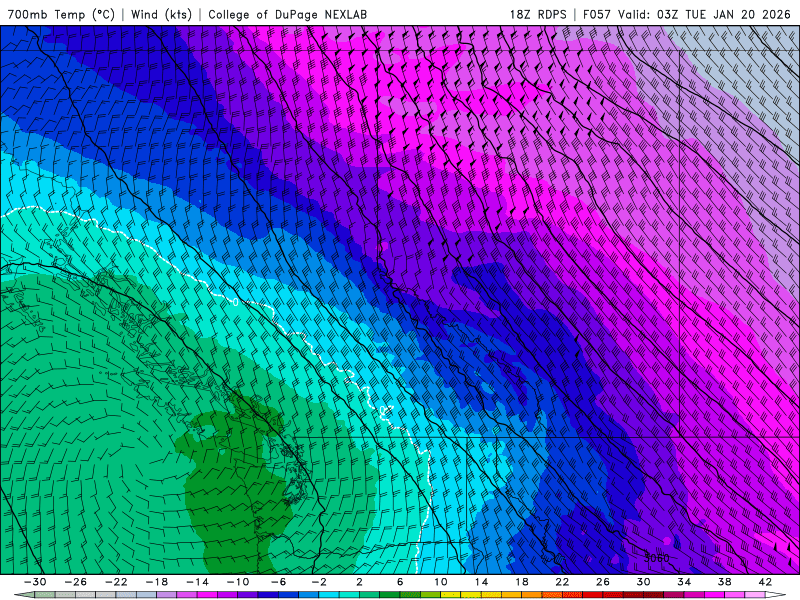
Task: Click the "-26" legend value
Action: point(76,582)
